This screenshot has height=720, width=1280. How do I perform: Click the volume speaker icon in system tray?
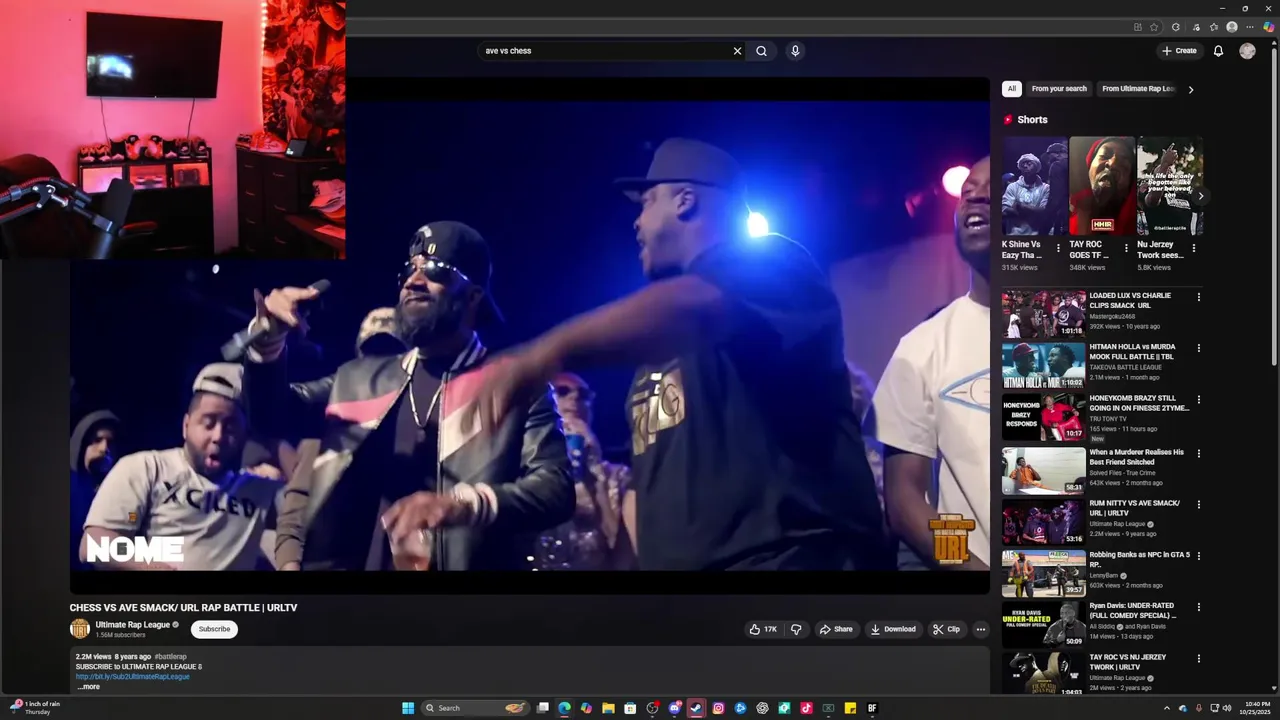pyautogui.click(x=1229, y=708)
